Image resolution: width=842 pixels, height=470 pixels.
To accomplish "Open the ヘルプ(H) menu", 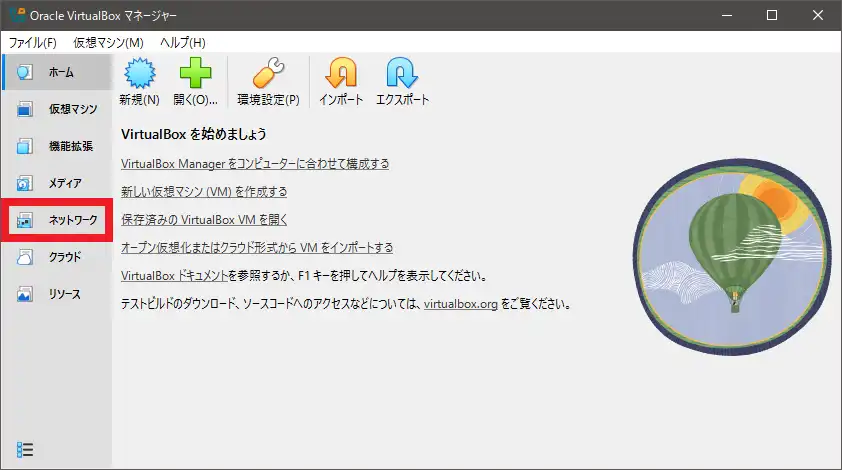I will pyautogui.click(x=183, y=42).
